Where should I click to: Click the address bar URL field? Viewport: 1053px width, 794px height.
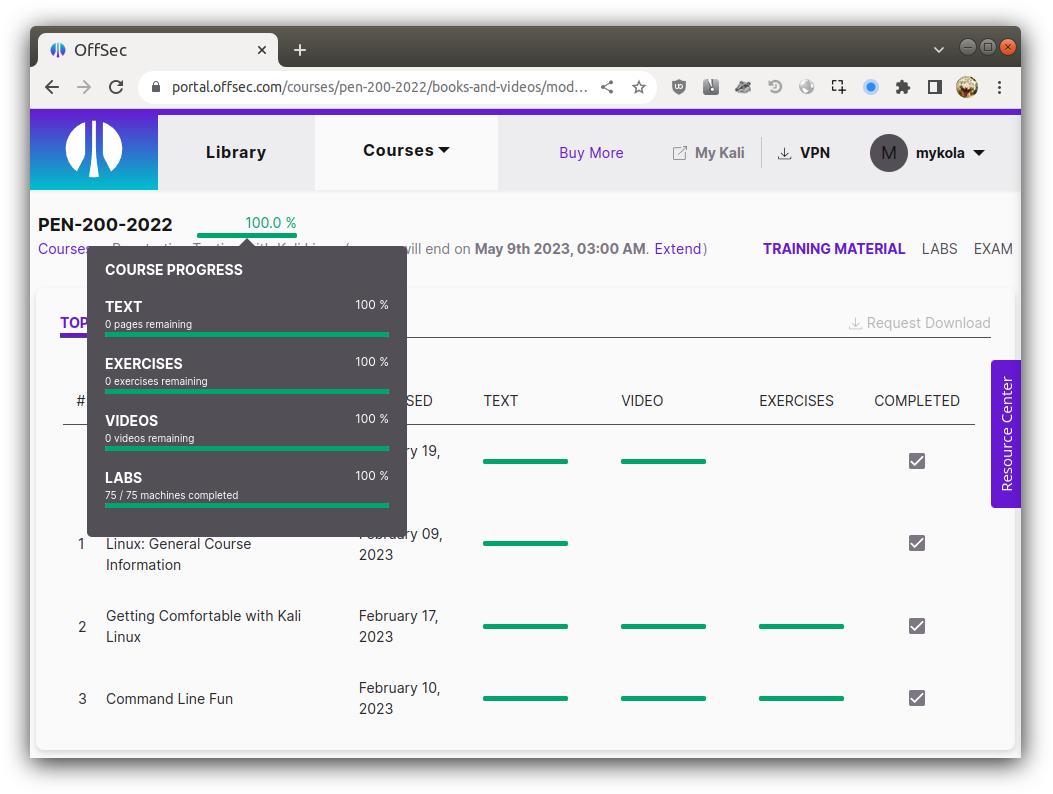pos(379,87)
